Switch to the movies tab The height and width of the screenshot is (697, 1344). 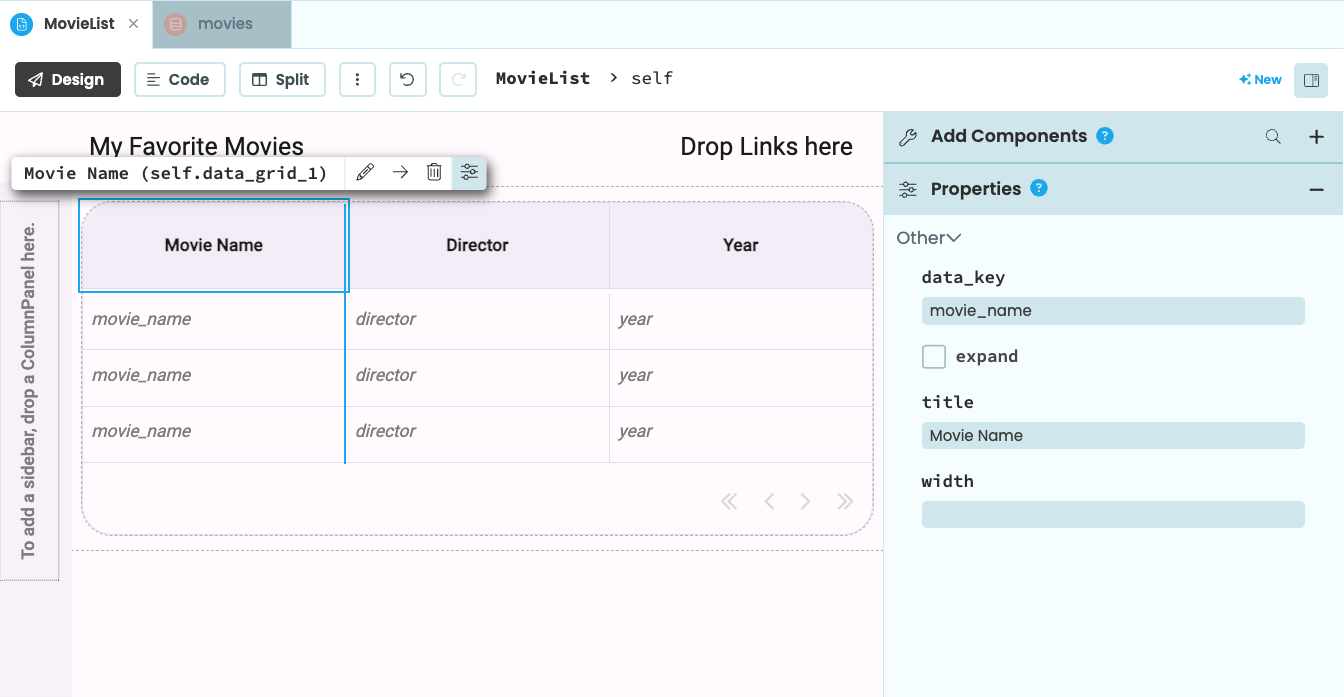pos(222,24)
